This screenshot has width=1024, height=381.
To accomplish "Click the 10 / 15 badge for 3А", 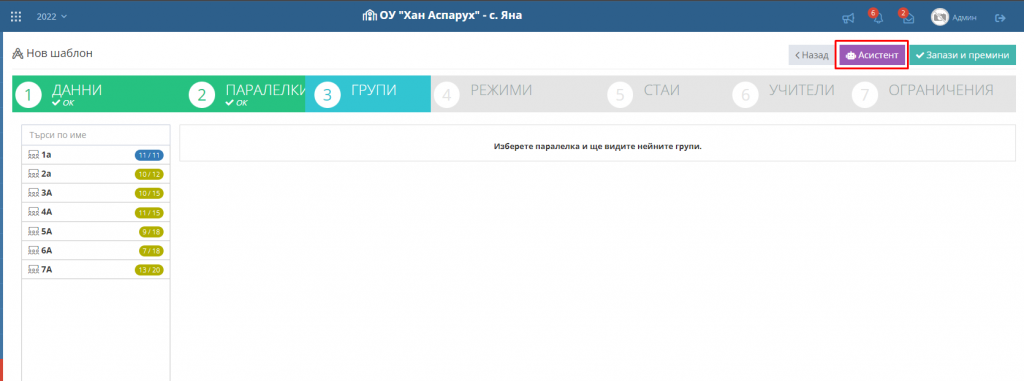I will pos(149,193).
